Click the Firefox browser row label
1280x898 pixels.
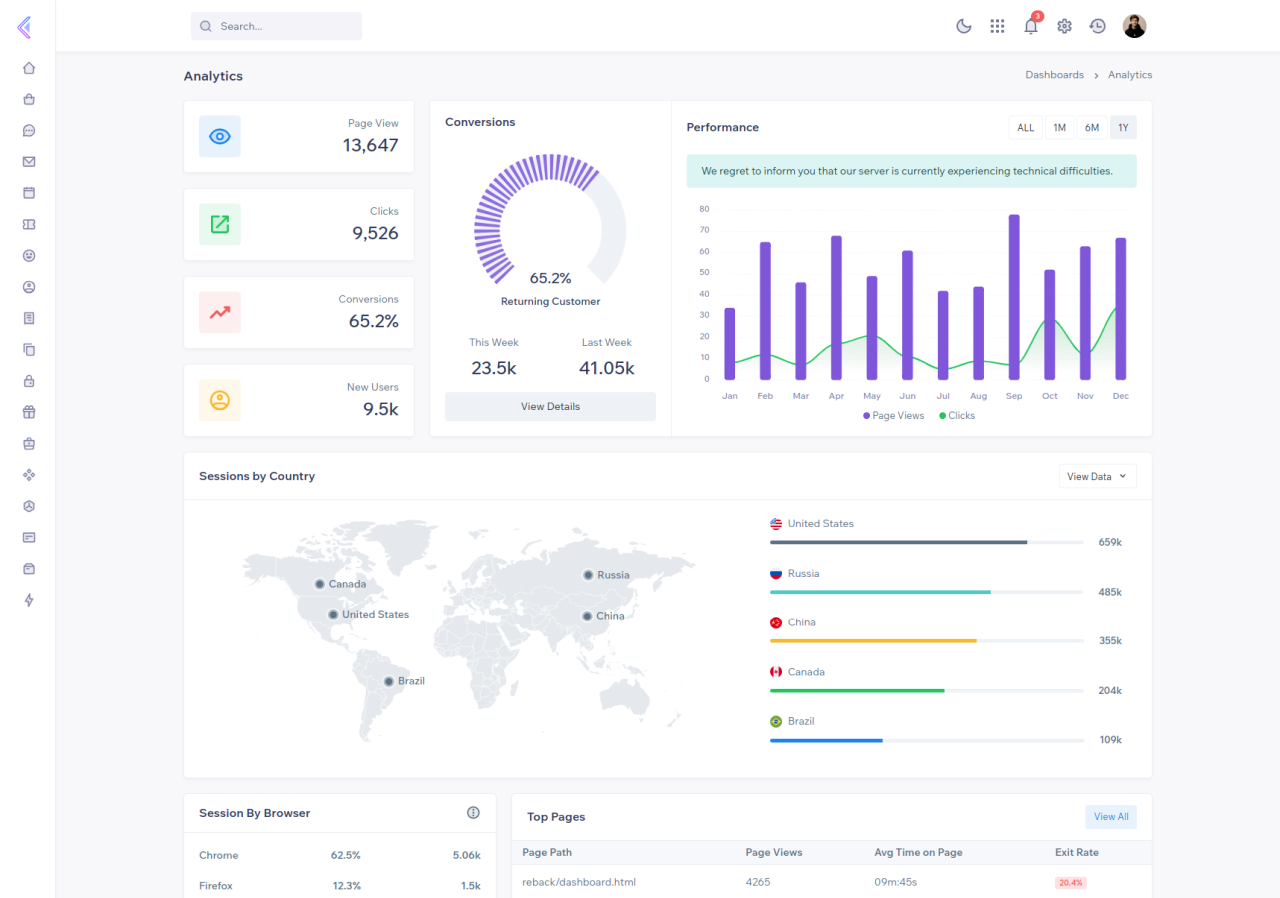(x=216, y=886)
